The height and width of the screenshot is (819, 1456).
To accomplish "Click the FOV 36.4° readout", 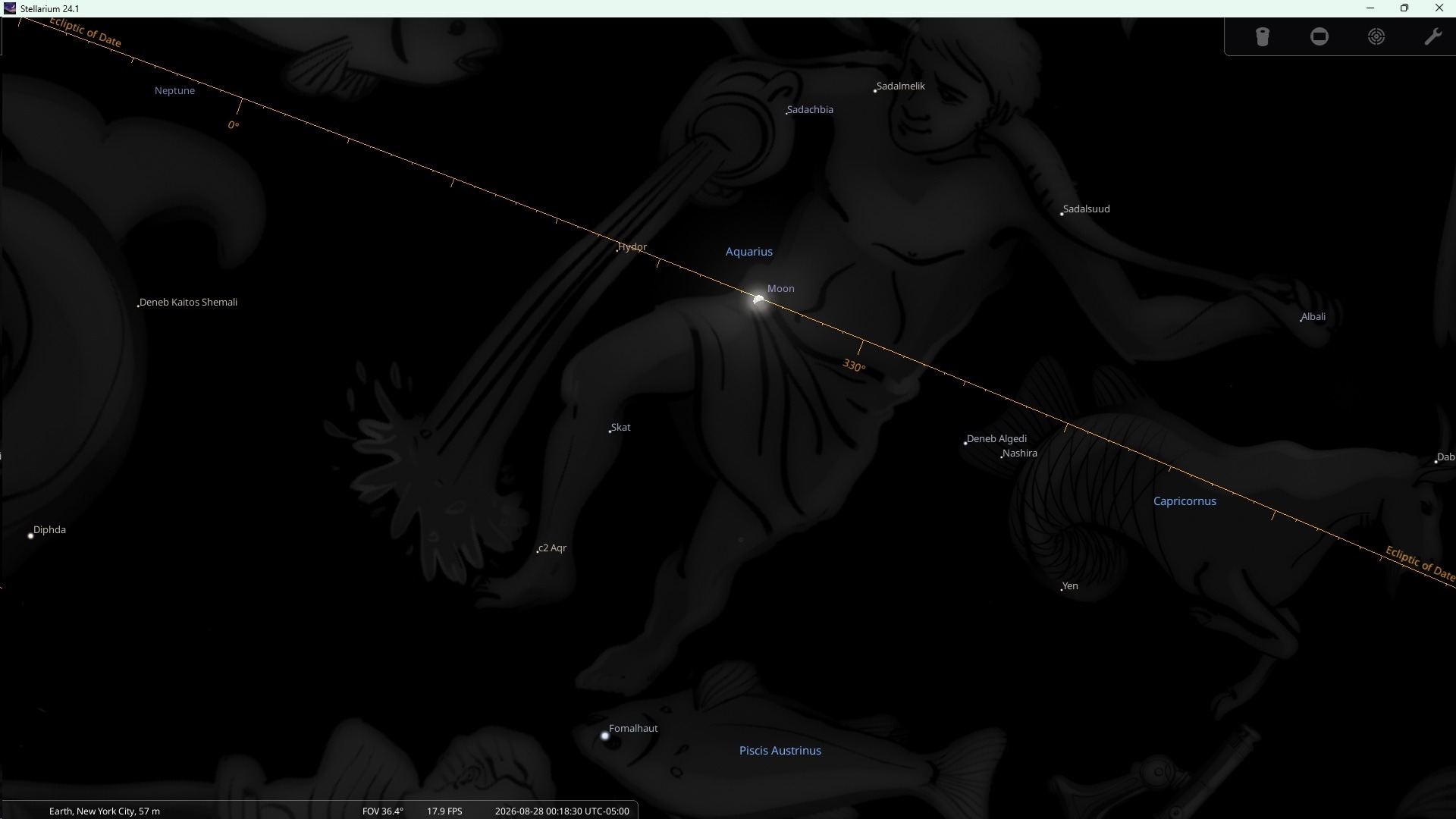I will 383,811.
